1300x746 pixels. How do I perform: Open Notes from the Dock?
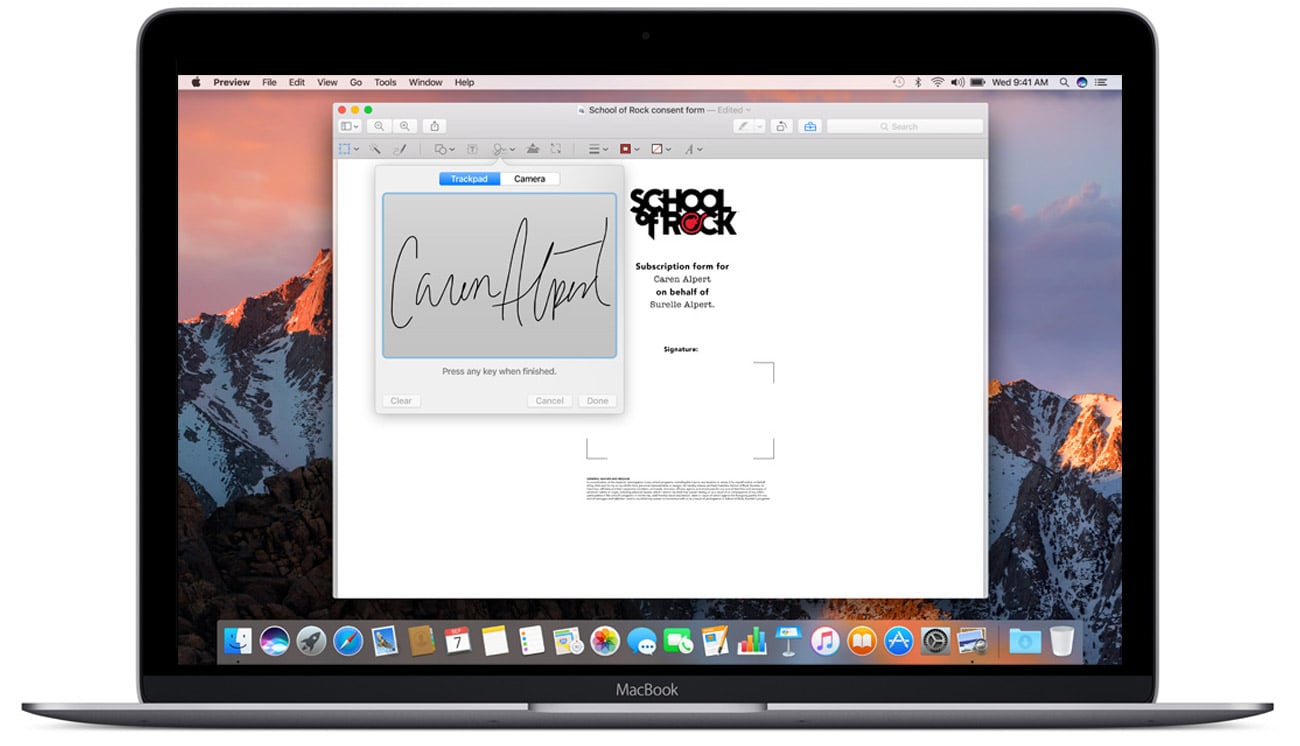coord(495,641)
